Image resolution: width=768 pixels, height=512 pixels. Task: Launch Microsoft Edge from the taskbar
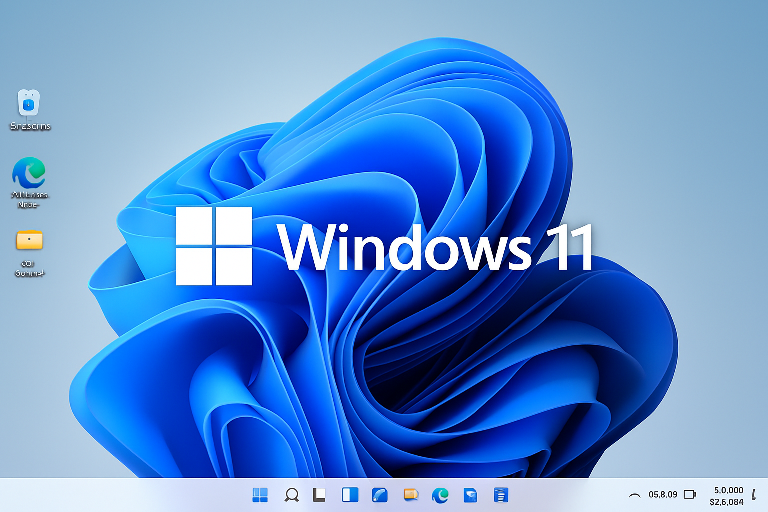click(440, 495)
